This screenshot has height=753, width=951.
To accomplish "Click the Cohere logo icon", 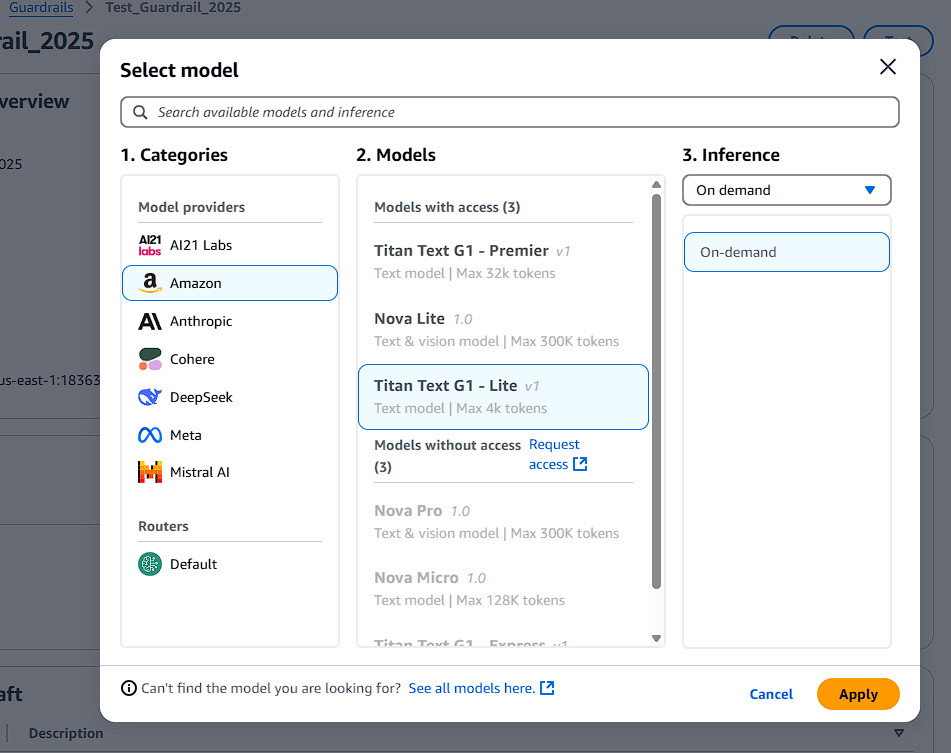I will click(x=150, y=359).
